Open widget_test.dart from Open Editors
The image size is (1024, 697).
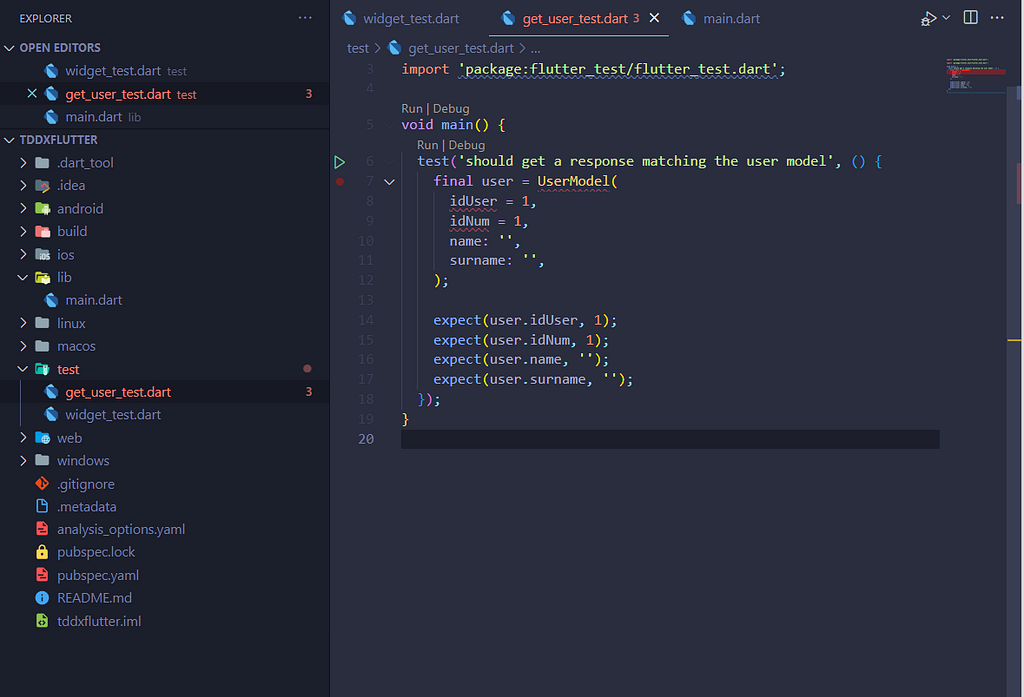point(112,71)
